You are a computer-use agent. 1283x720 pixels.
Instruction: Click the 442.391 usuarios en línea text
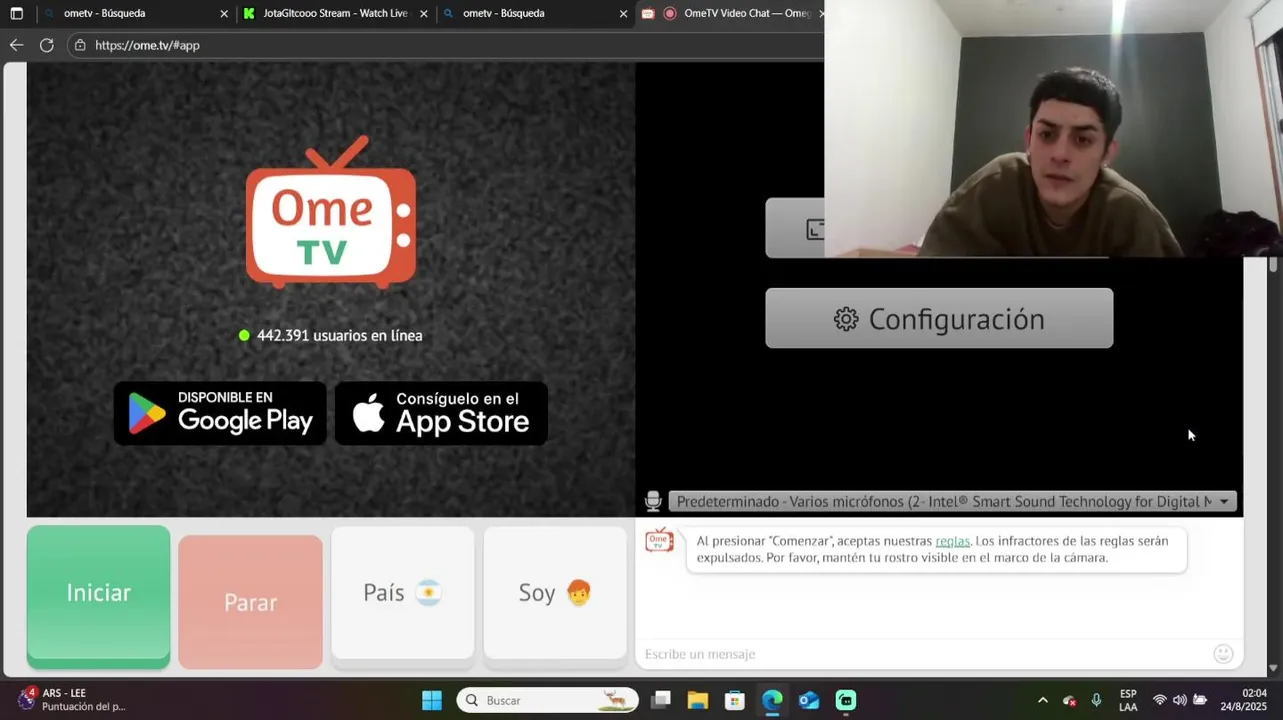[339, 336]
